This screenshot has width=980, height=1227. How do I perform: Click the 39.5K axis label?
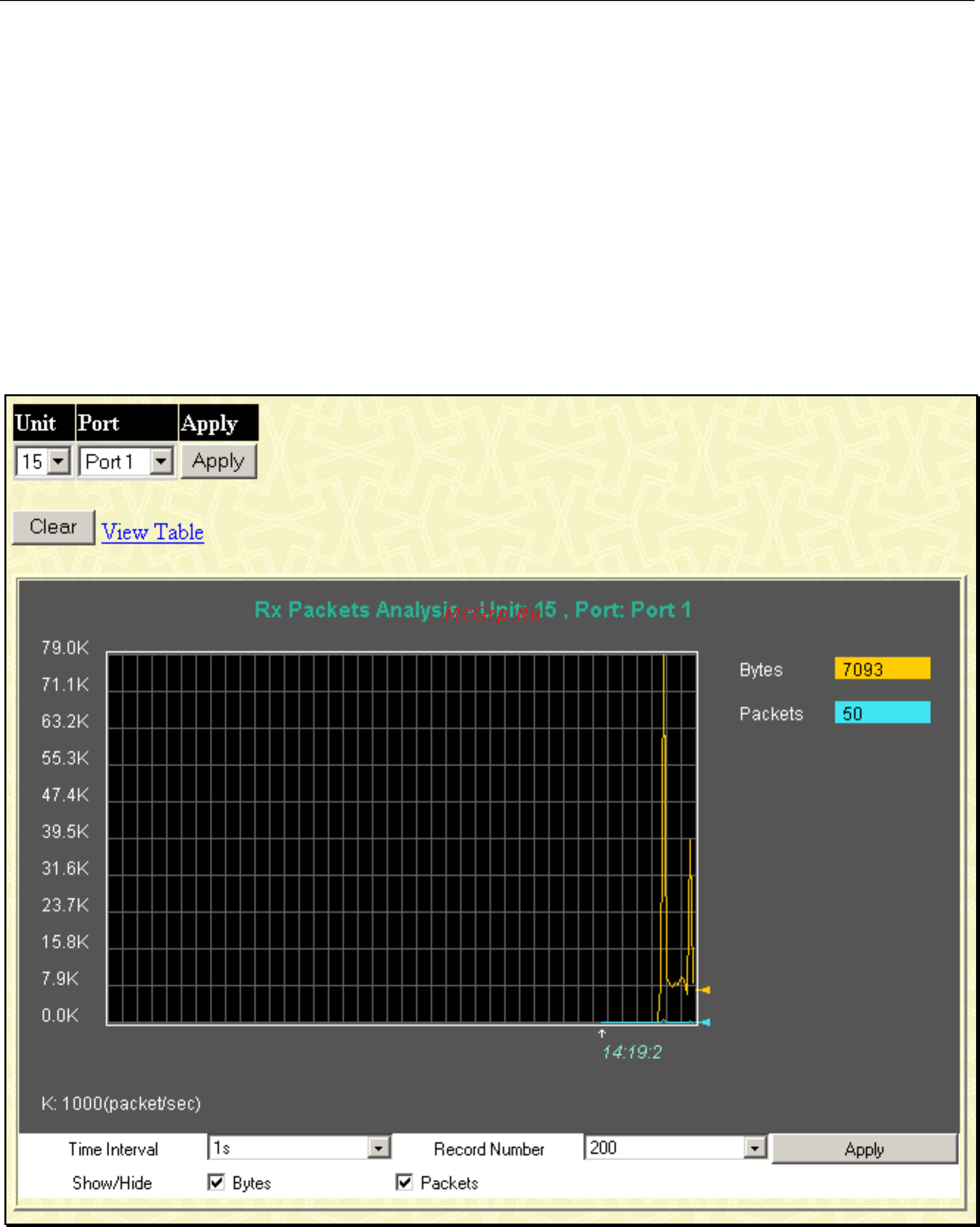pyautogui.click(x=65, y=831)
